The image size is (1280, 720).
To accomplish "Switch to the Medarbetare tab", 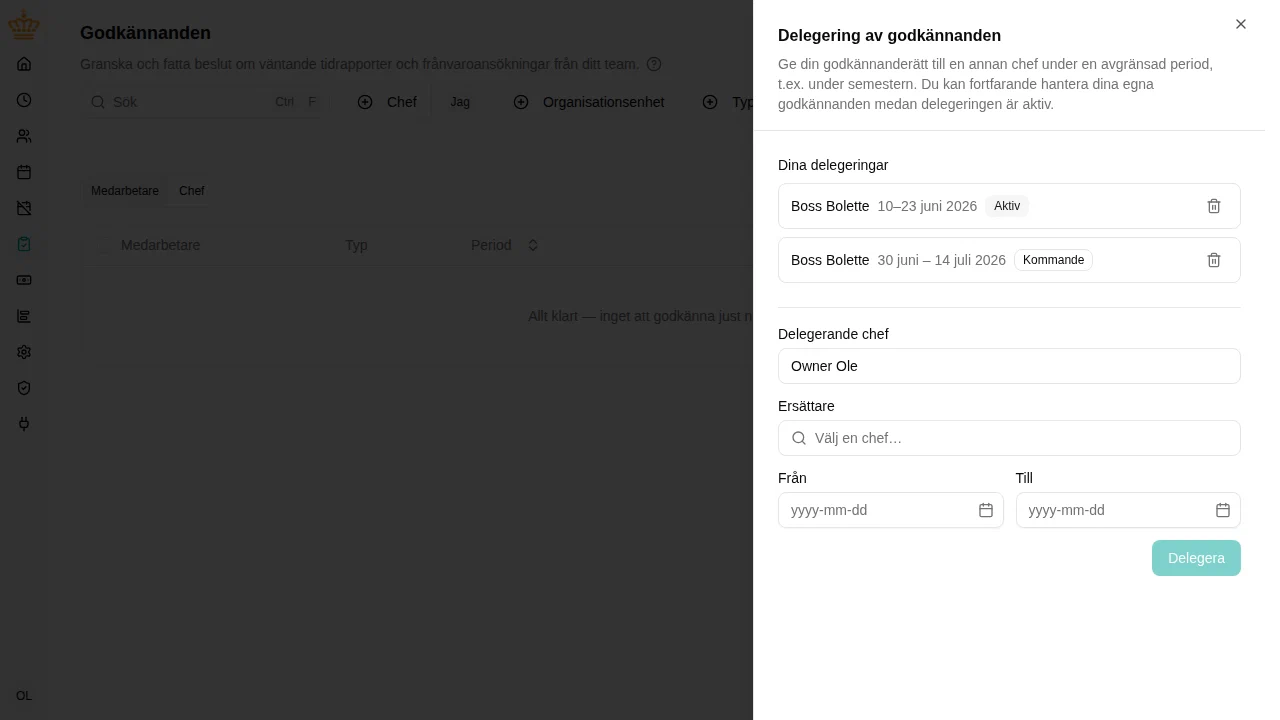I will point(125,191).
